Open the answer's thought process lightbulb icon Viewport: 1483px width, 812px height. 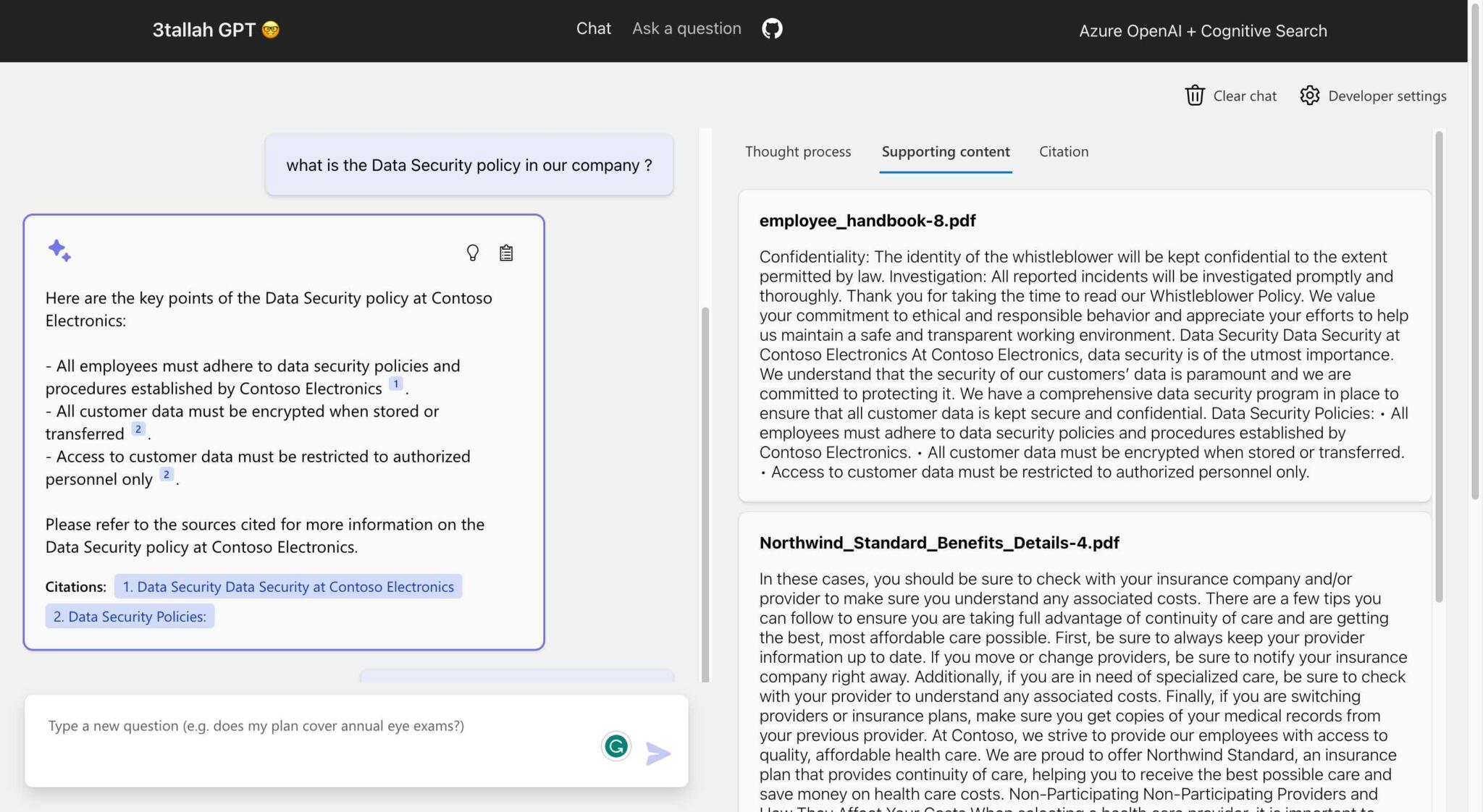(x=473, y=253)
